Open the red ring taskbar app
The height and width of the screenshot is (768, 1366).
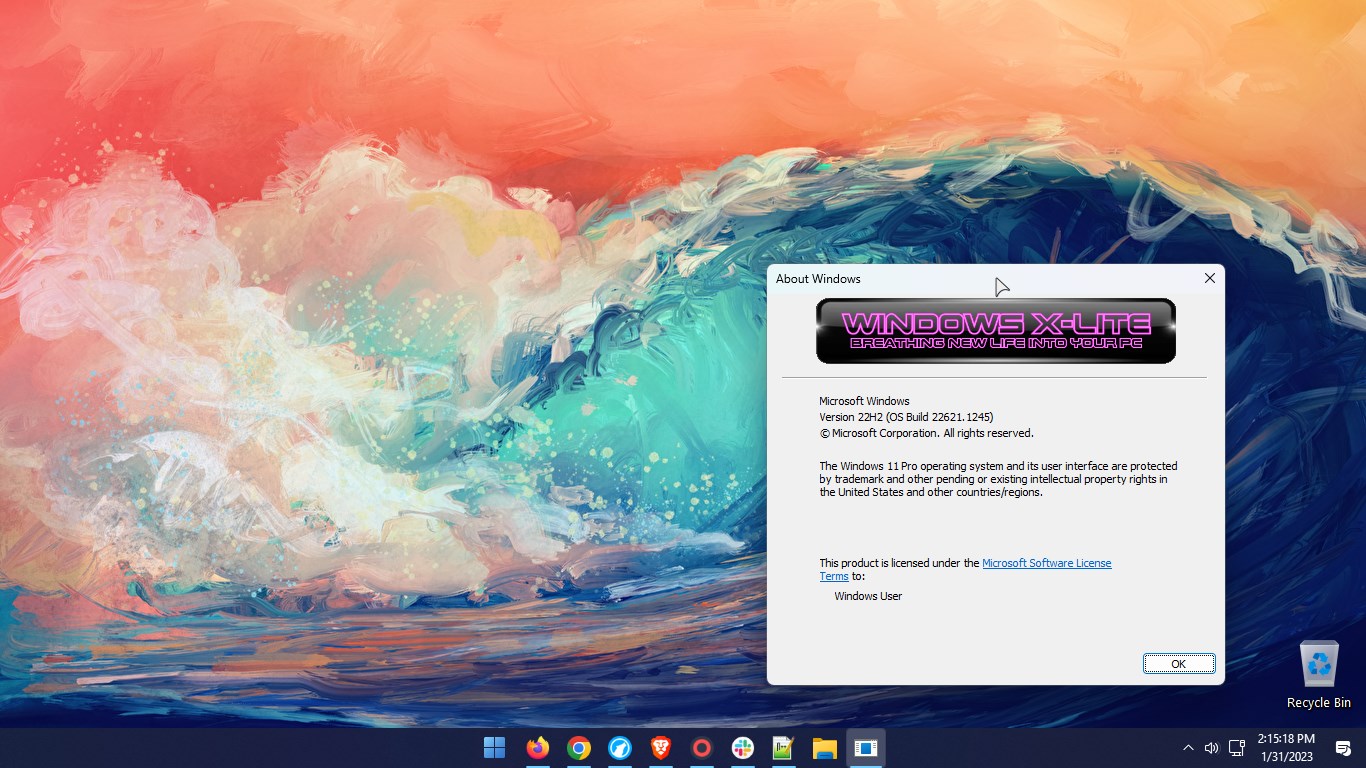(x=702, y=748)
